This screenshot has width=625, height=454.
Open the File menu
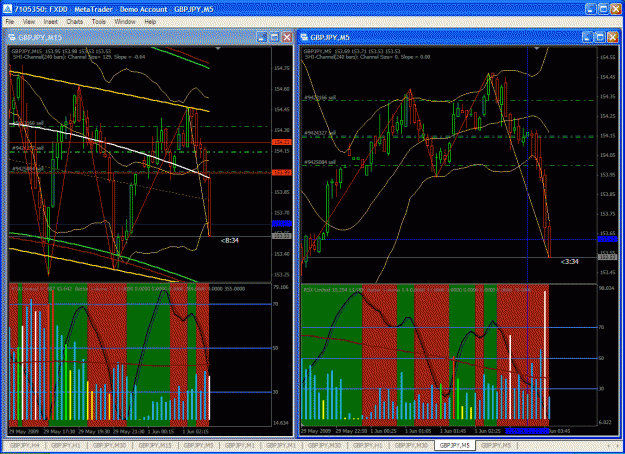10,22
